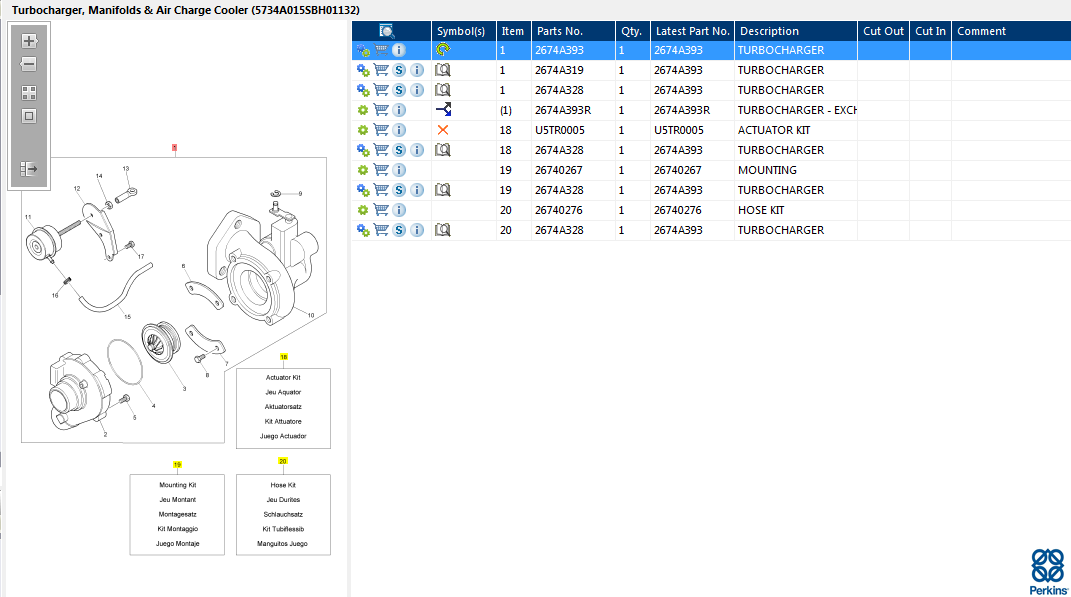Click cart icon on item 20 2674A328 row
1071x597 pixels.
coord(381,230)
